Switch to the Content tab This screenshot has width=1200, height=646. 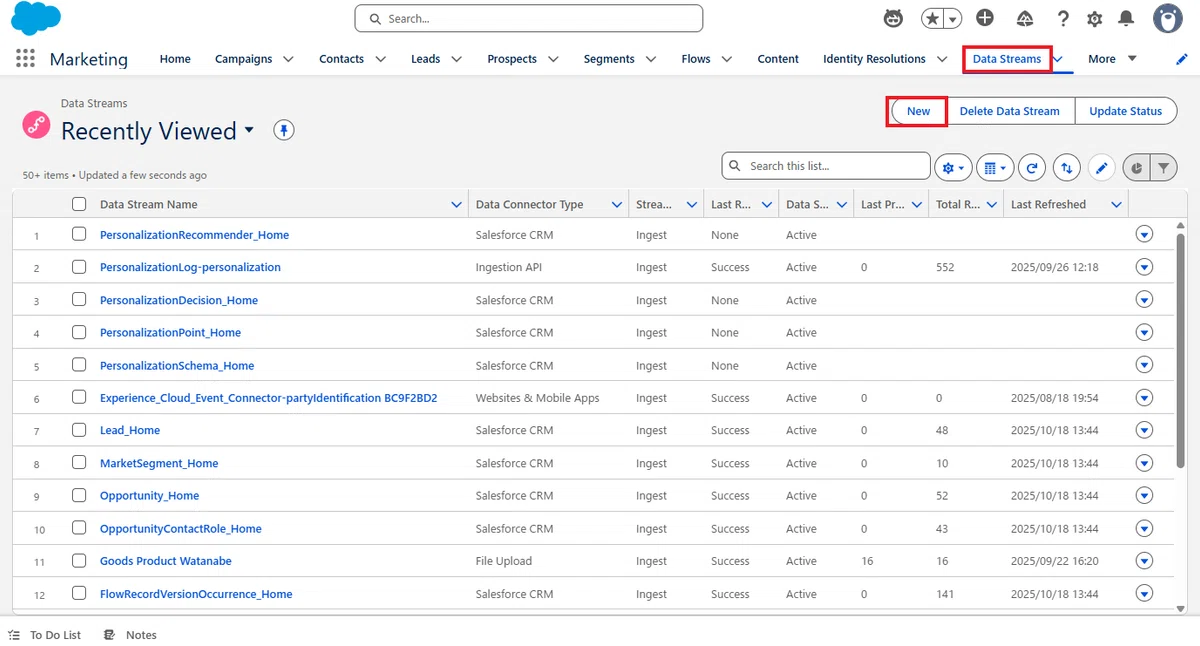[778, 59]
